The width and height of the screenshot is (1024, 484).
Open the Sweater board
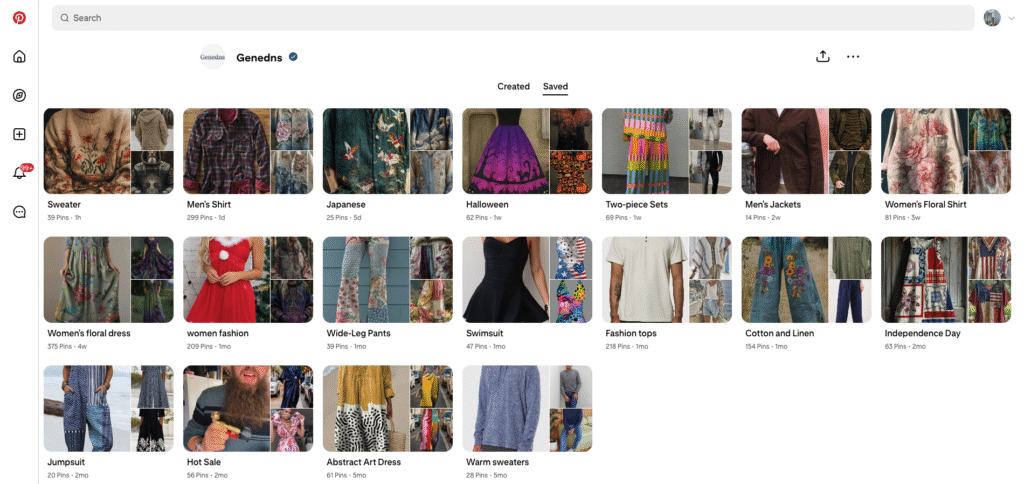click(x=108, y=151)
